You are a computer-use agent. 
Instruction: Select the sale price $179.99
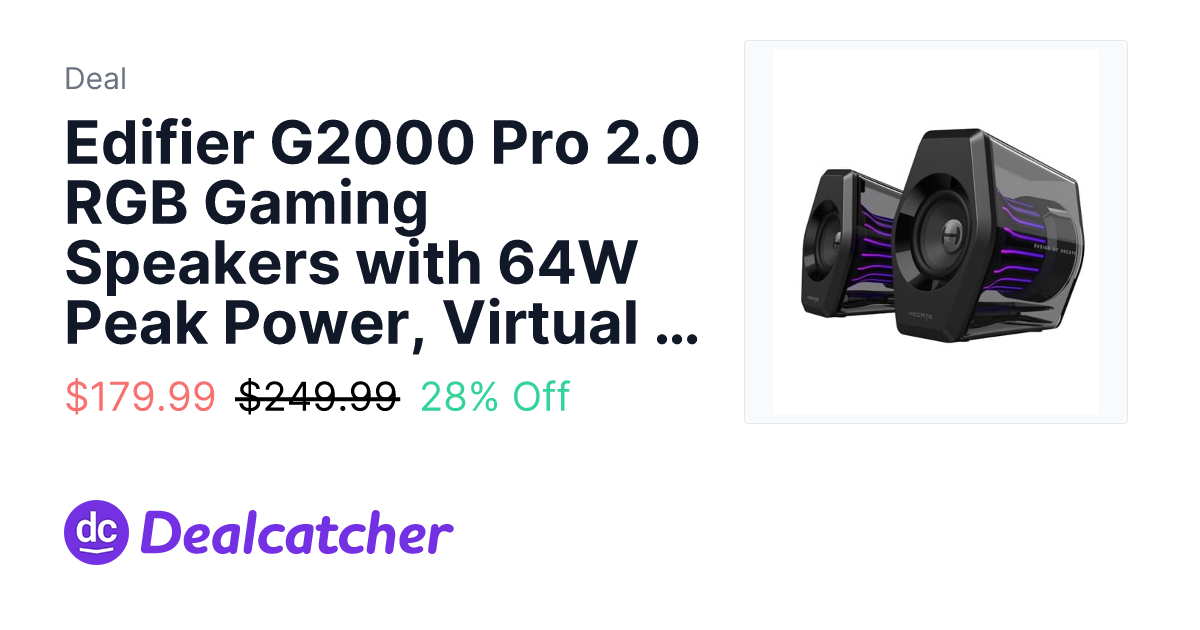click(140, 397)
